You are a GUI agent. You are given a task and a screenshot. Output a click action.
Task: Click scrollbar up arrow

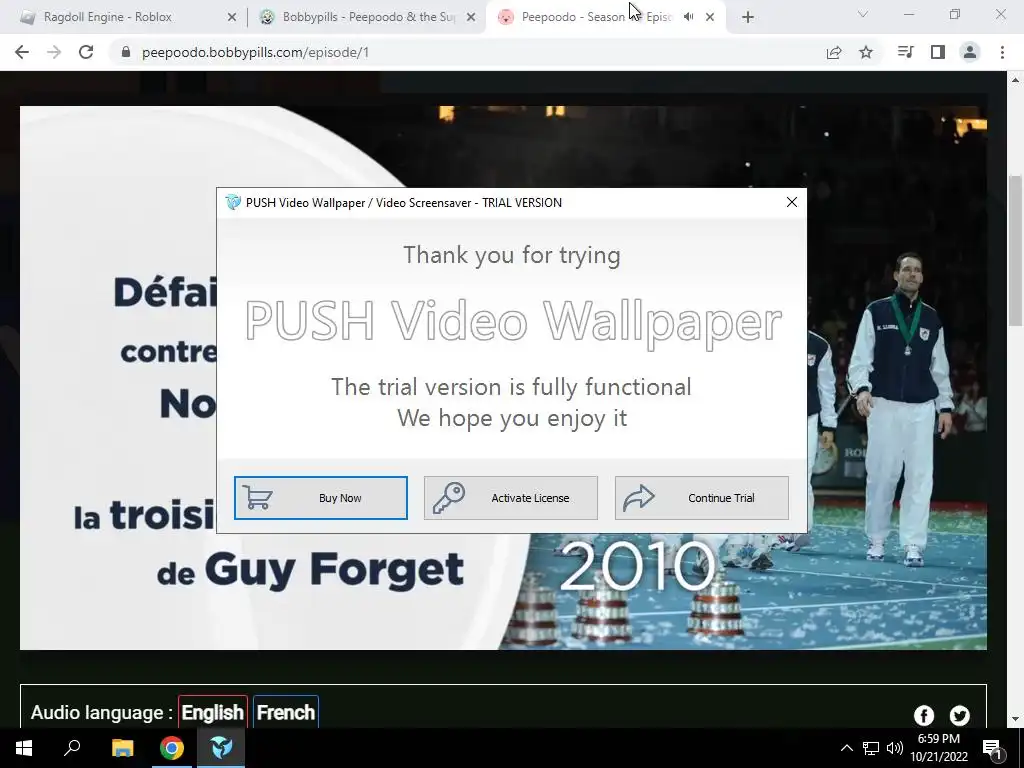1015,80
